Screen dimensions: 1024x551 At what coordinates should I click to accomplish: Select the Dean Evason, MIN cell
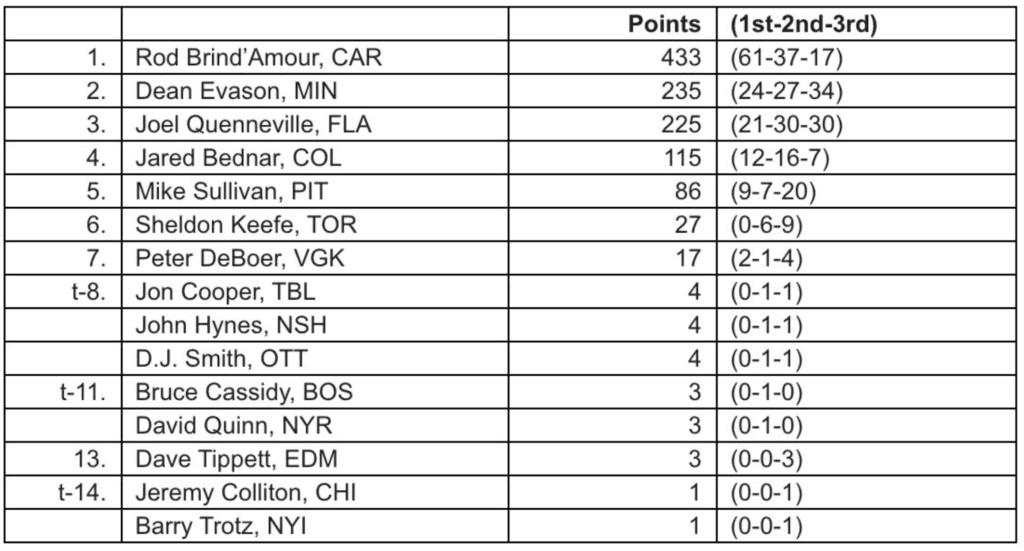pos(236,92)
